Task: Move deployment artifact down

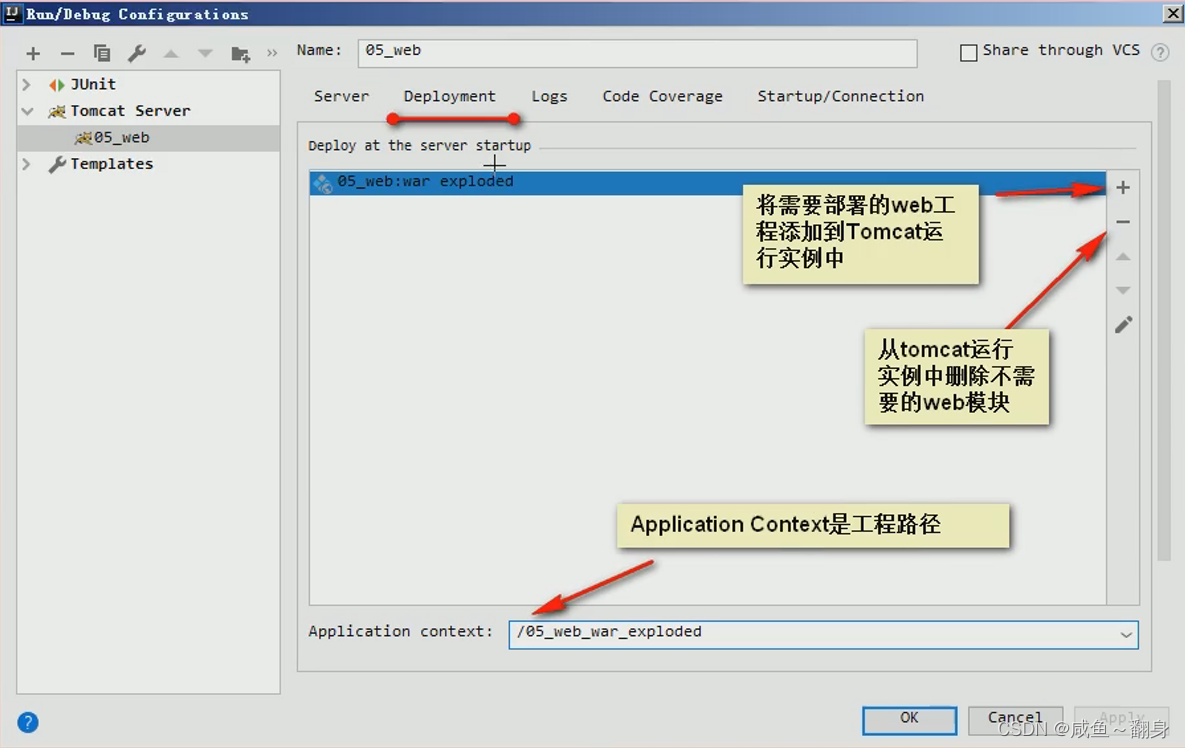Action: pos(1123,290)
